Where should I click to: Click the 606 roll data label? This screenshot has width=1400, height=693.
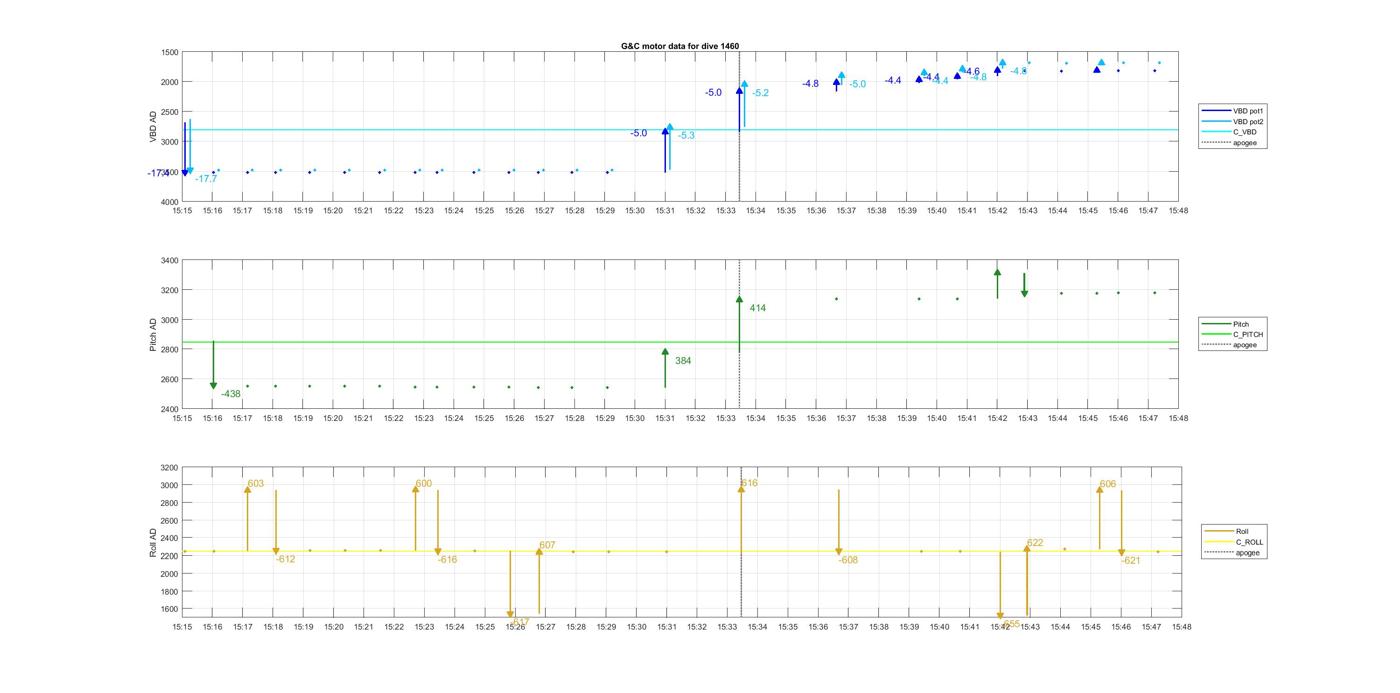pyautogui.click(x=1108, y=484)
